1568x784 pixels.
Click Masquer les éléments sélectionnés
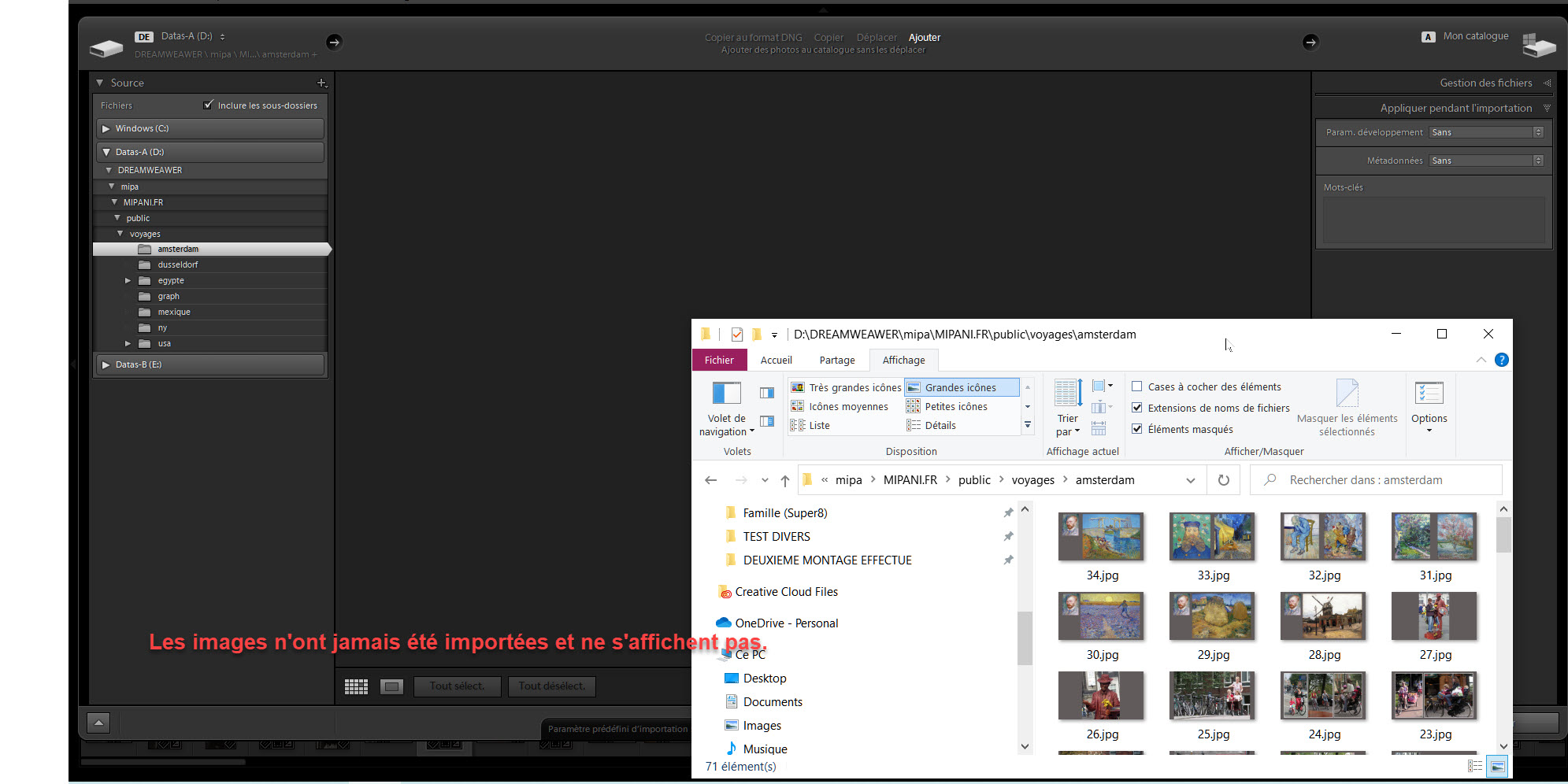[1347, 405]
